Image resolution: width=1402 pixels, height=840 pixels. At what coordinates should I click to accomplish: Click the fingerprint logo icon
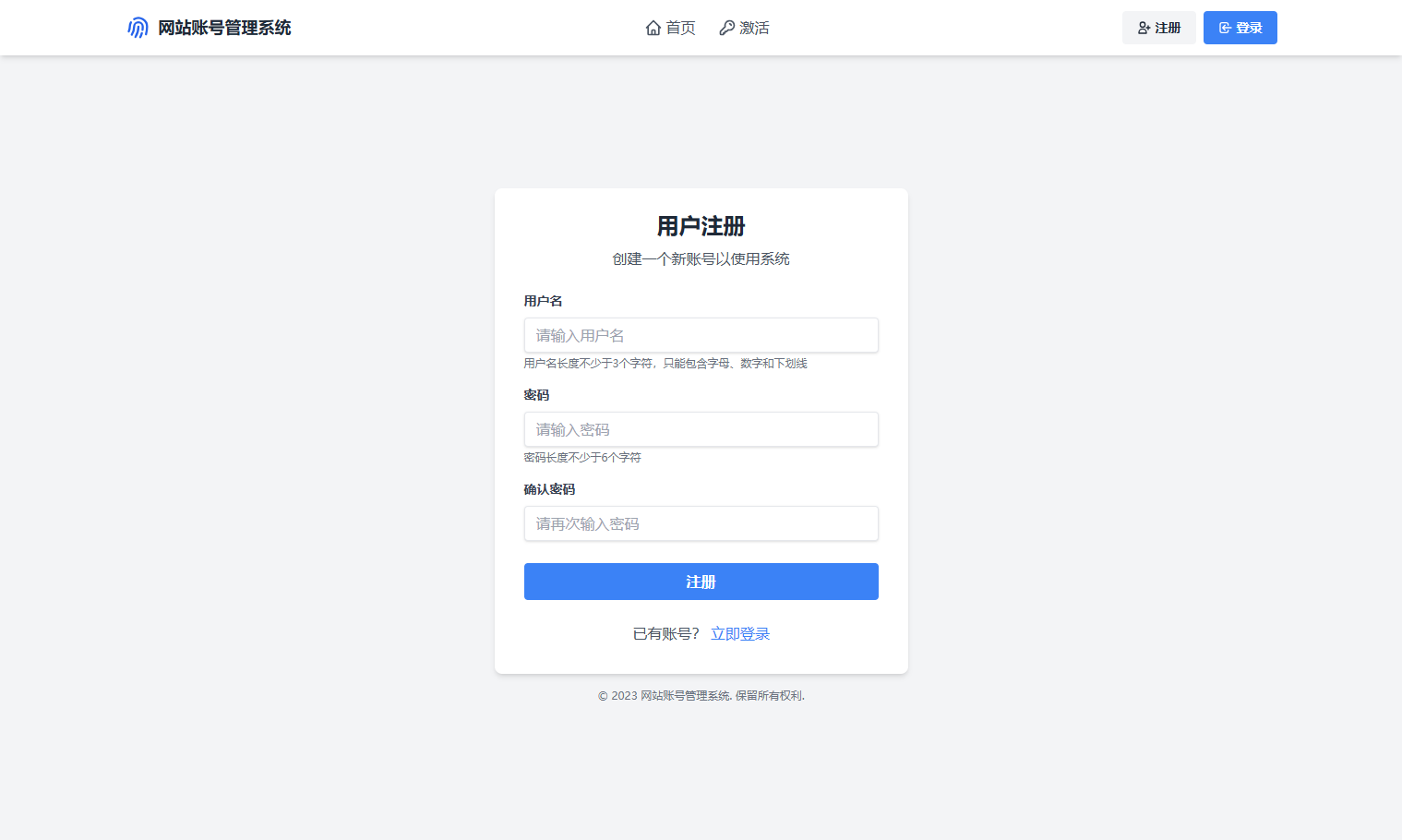point(138,28)
